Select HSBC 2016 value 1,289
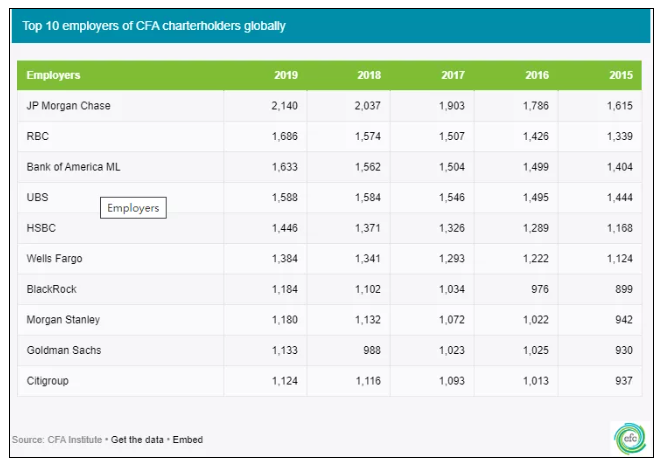Viewport: 665px width, 467px height. [536, 228]
